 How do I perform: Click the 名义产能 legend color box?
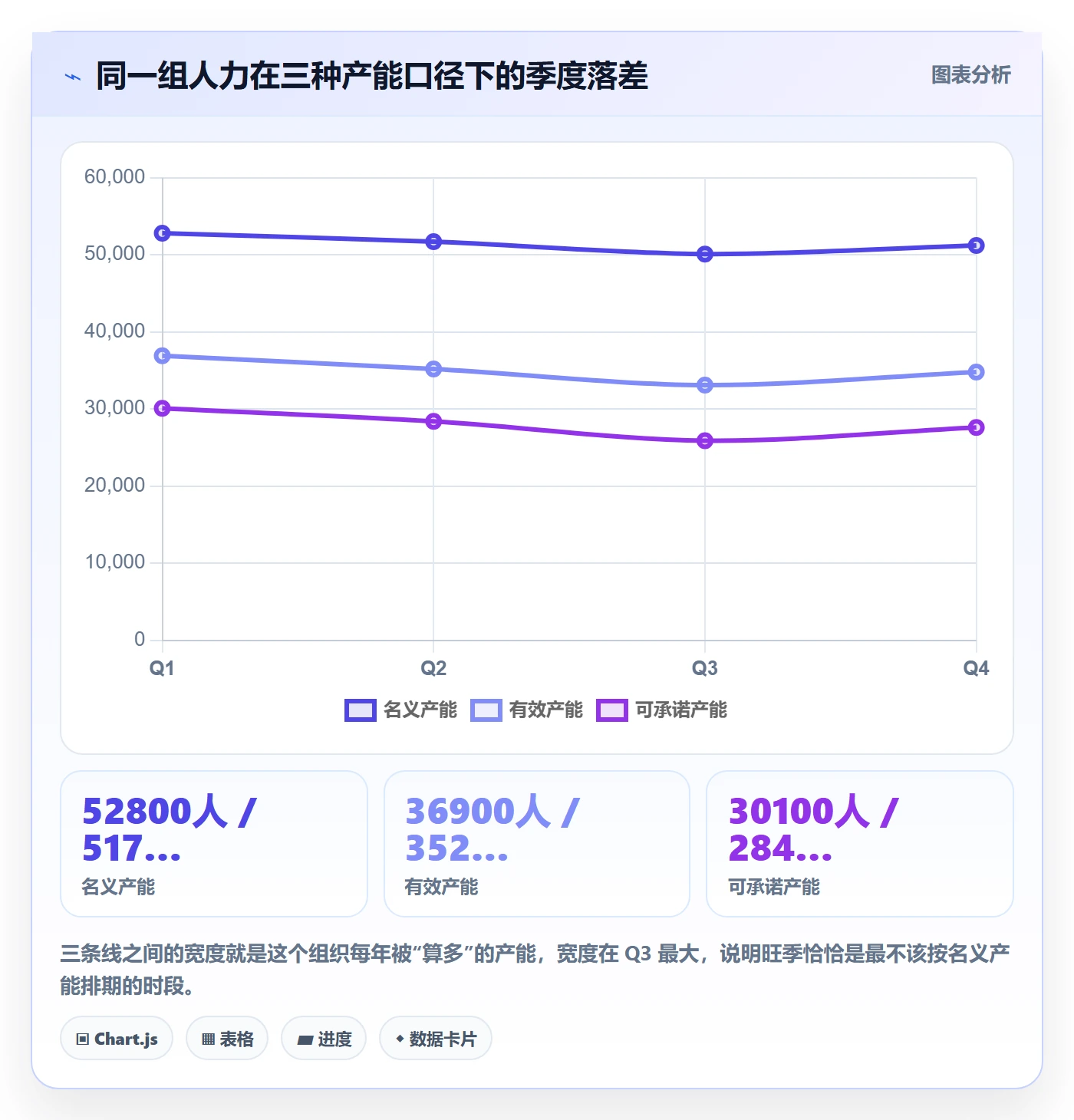pyautogui.click(x=361, y=710)
